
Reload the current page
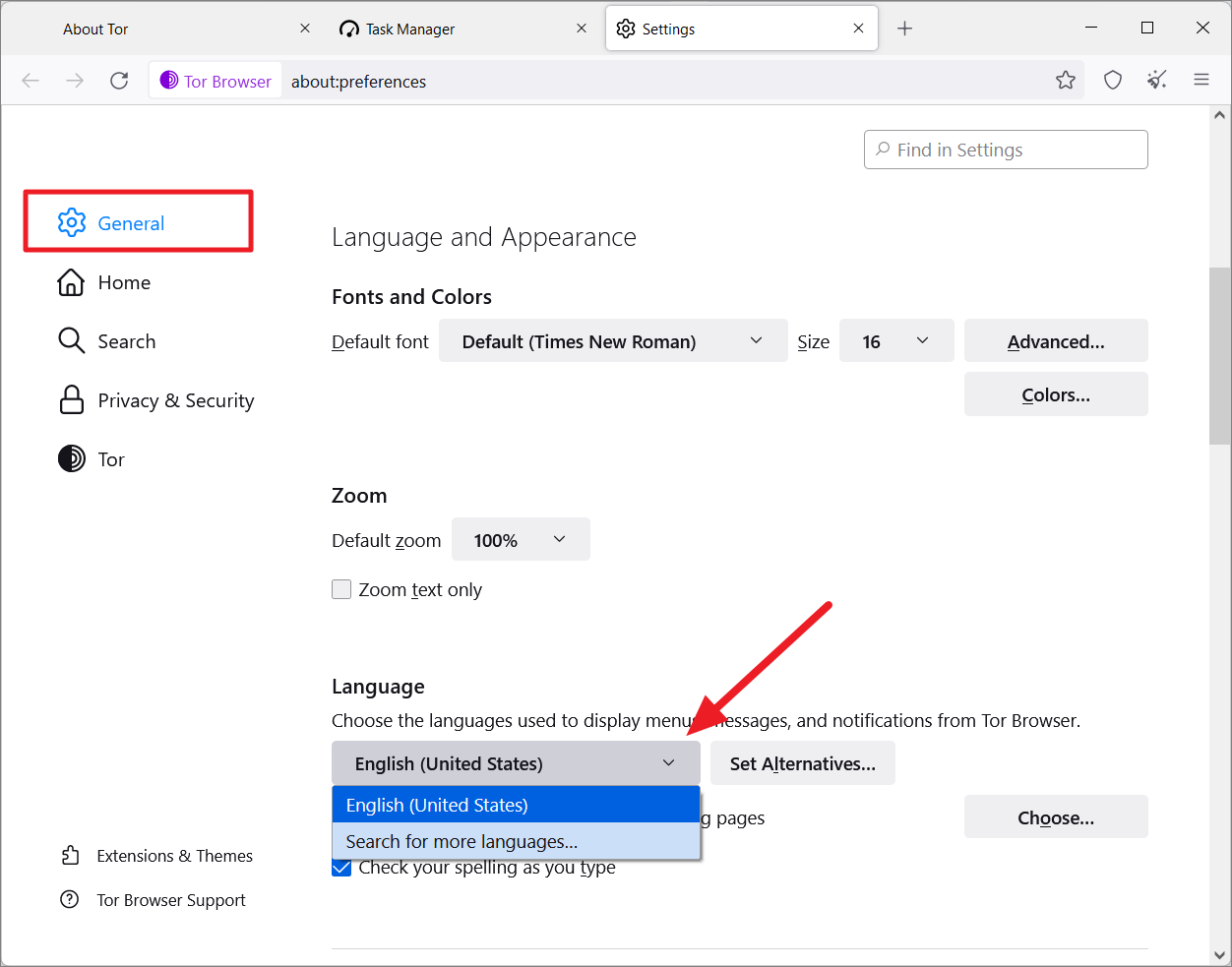(119, 81)
